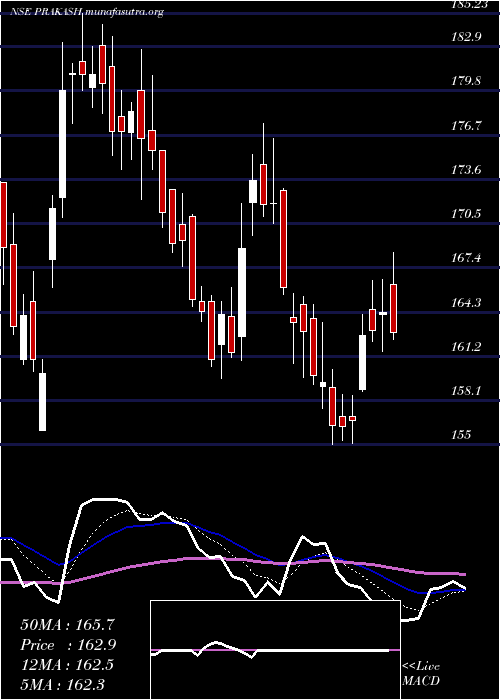Select the 155 price axis label

(462, 434)
